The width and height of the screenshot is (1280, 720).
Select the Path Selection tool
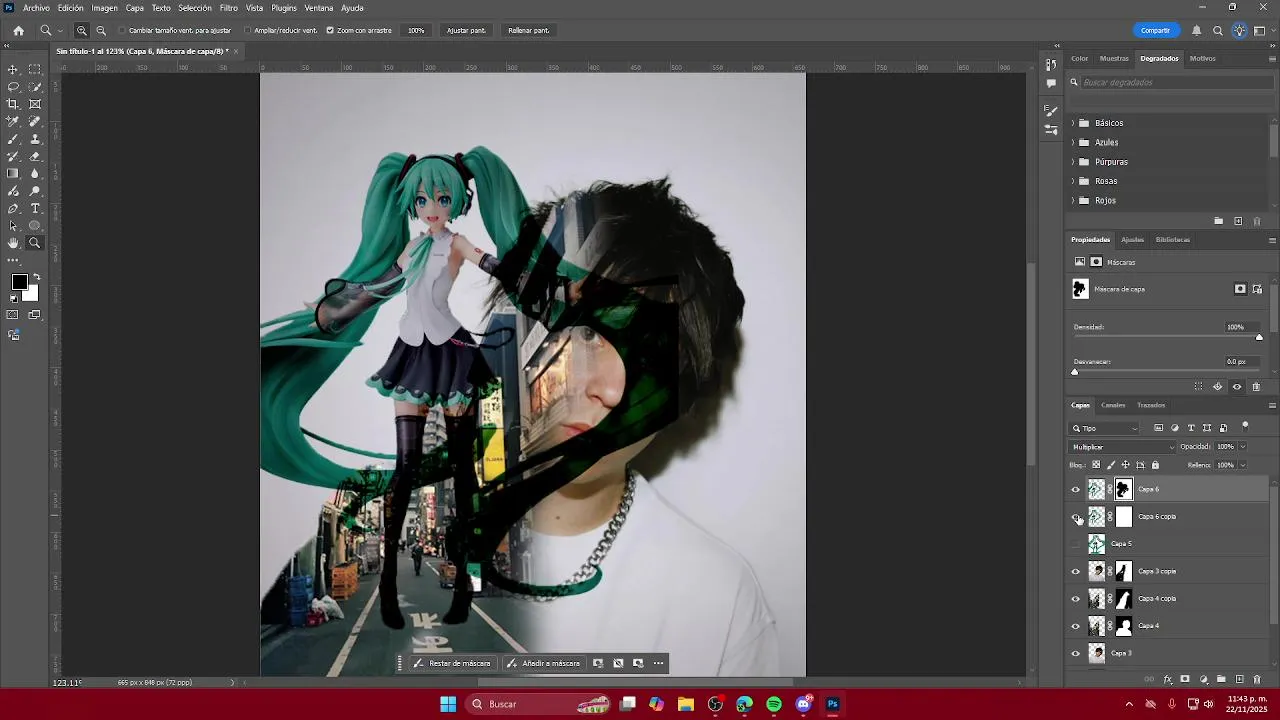click(13, 225)
